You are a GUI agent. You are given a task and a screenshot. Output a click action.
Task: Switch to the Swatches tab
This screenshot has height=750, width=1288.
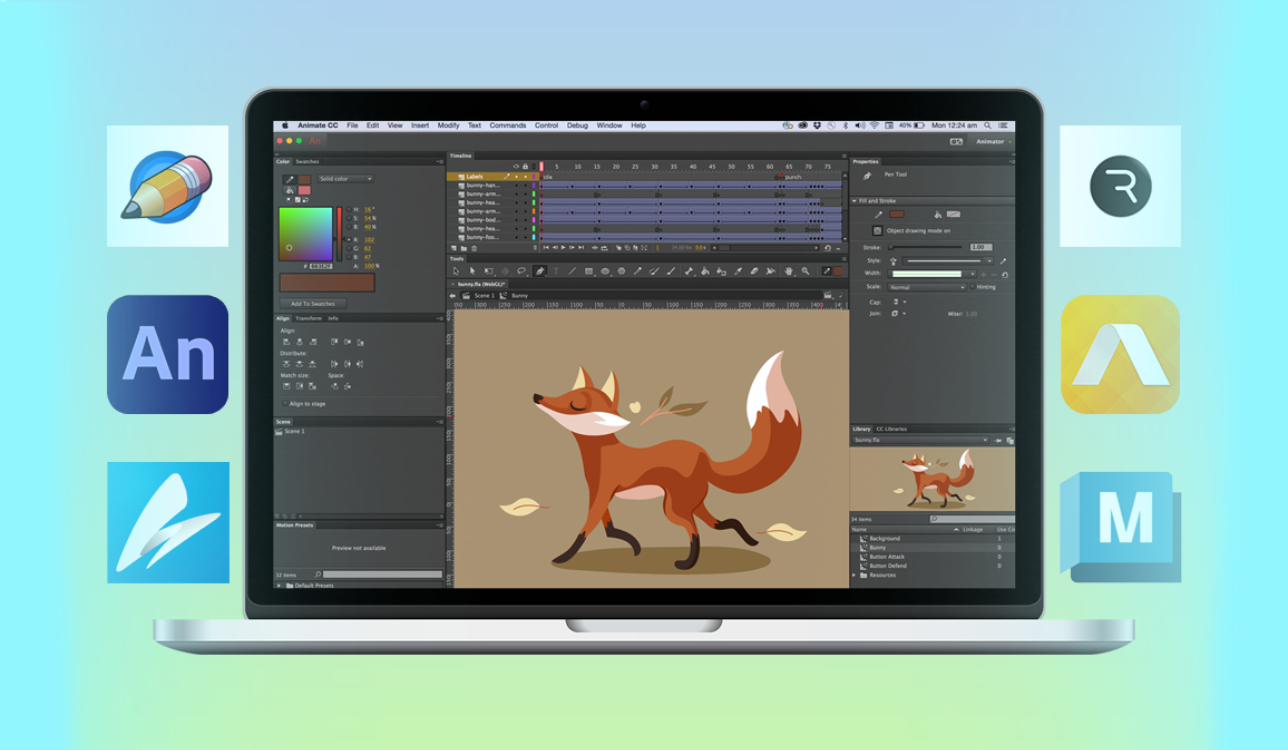point(307,161)
